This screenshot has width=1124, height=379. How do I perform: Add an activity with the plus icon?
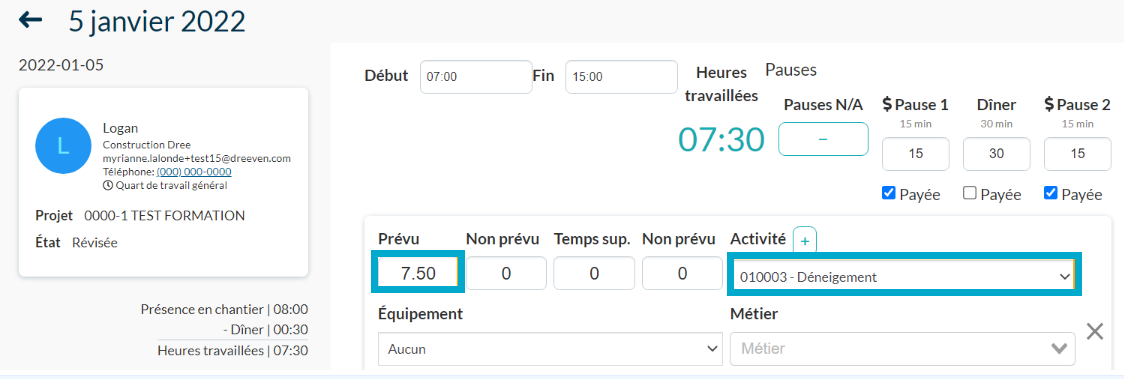click(x=804, y=241)
